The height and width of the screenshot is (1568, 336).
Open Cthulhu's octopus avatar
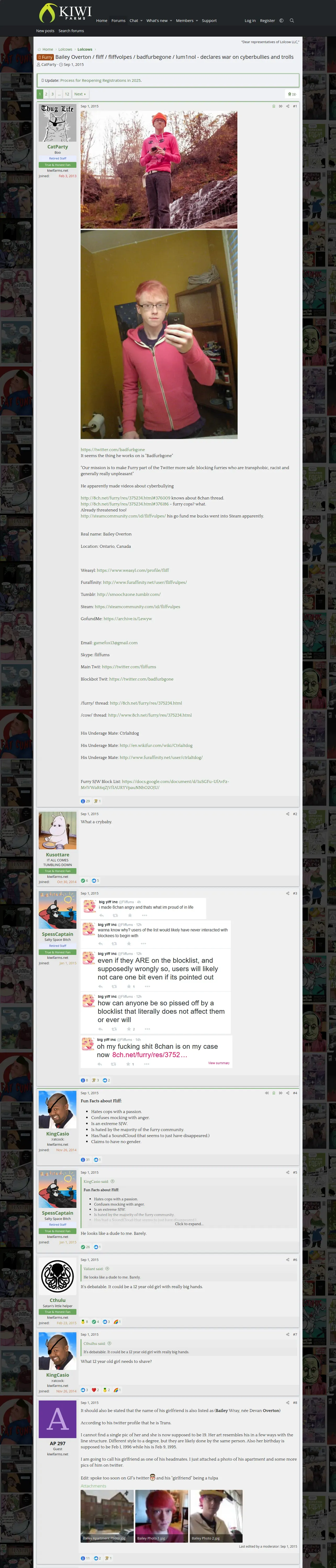point(57,1276)
